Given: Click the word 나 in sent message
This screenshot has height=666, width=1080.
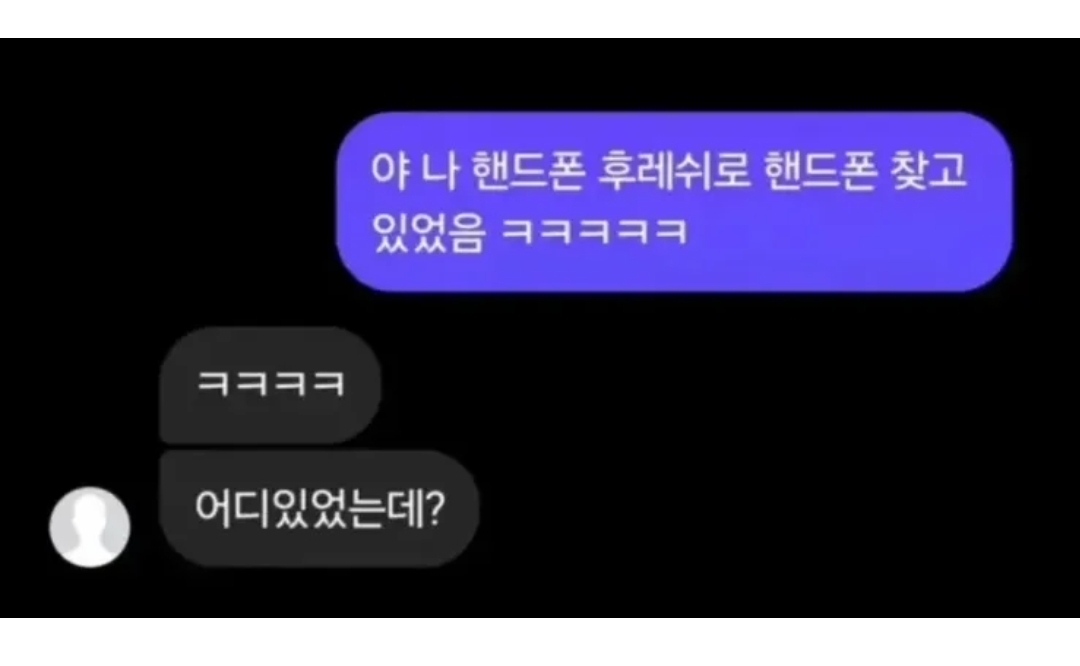Looking at the screenshot, I should pos(440,171).
